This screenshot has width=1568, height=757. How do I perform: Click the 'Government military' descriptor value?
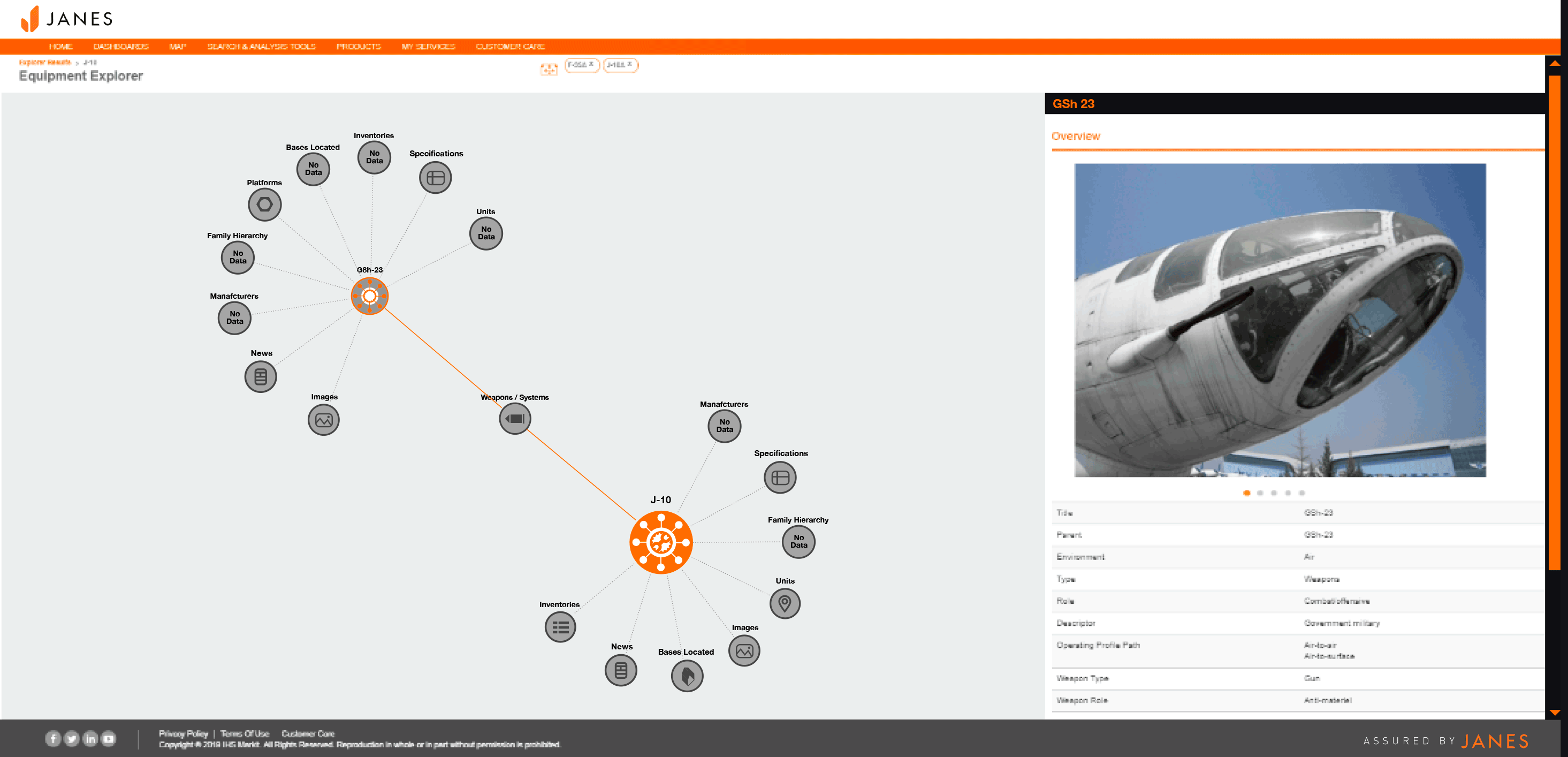[1342, 624]
